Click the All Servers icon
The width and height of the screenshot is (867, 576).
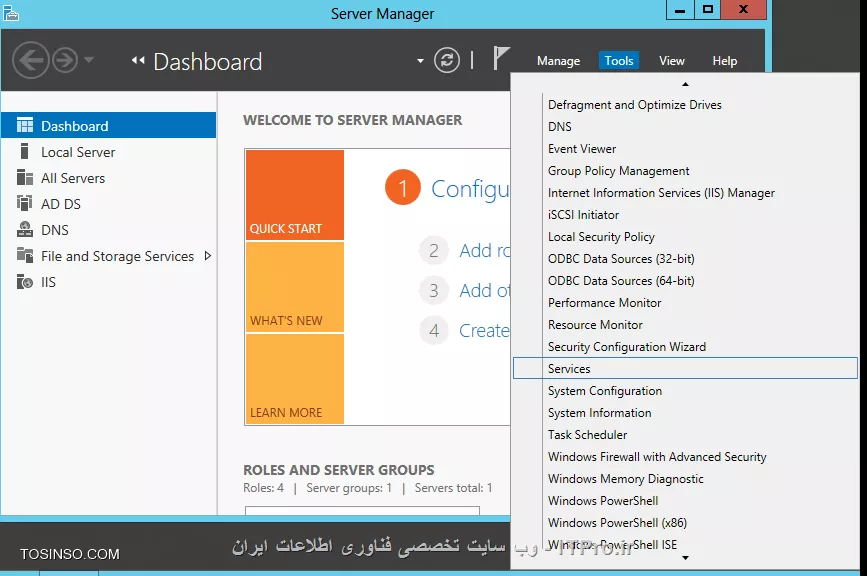pos(25,177)
